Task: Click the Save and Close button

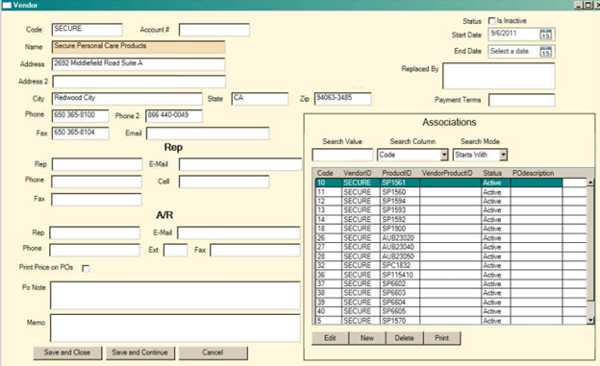Action: click(68, 353)
